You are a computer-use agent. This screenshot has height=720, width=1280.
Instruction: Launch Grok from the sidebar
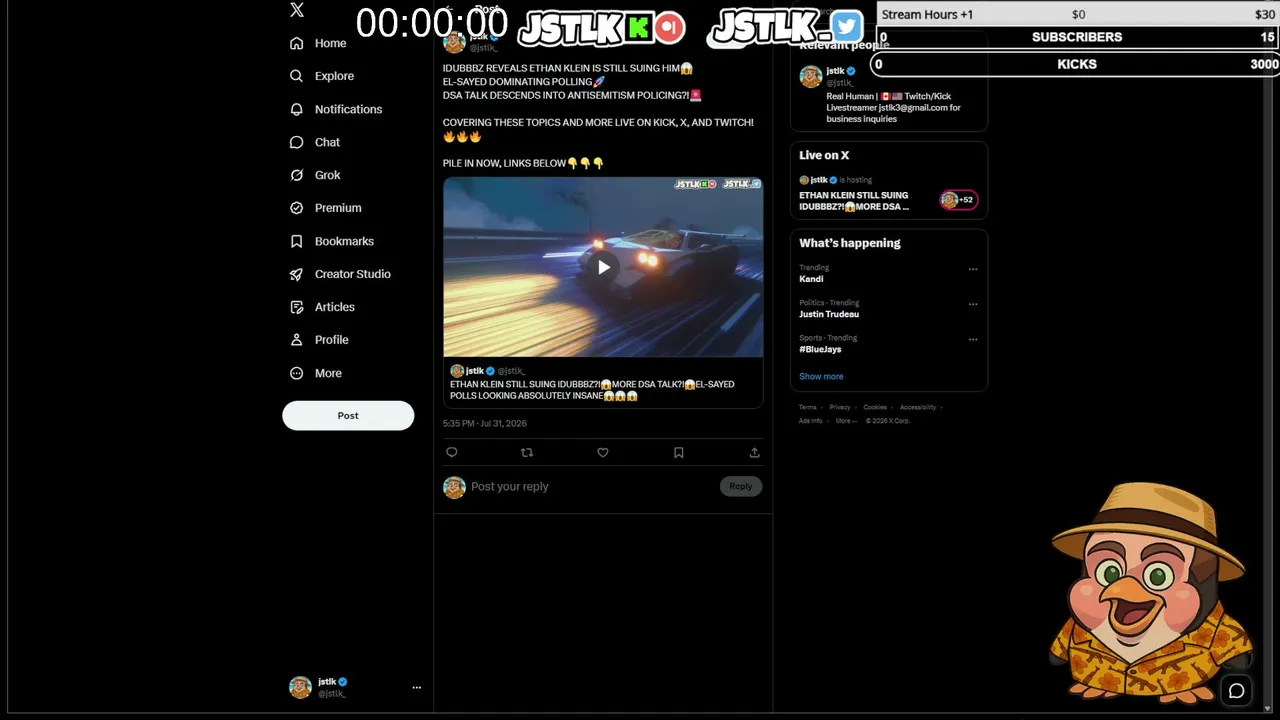315,175
